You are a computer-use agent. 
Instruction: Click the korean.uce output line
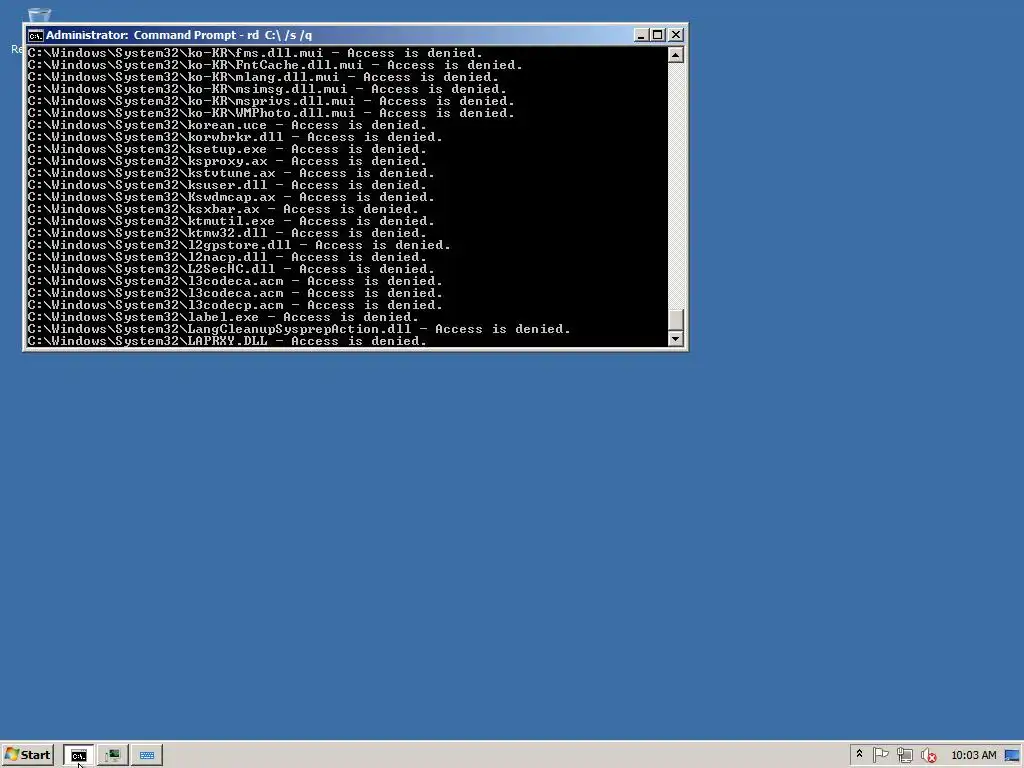[227, 125]
